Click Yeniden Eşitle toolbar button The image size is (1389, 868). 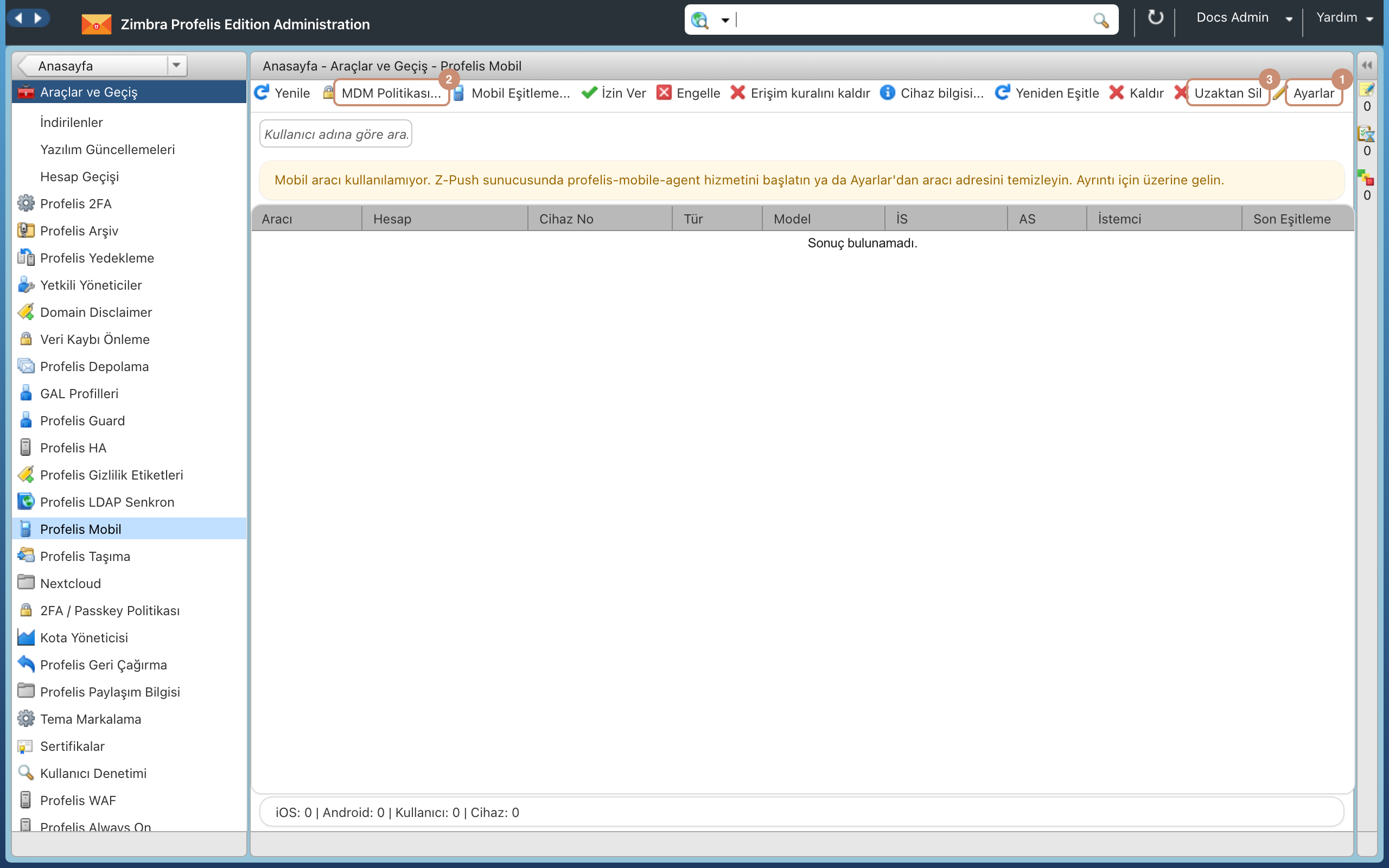(x=1046, y=93)
